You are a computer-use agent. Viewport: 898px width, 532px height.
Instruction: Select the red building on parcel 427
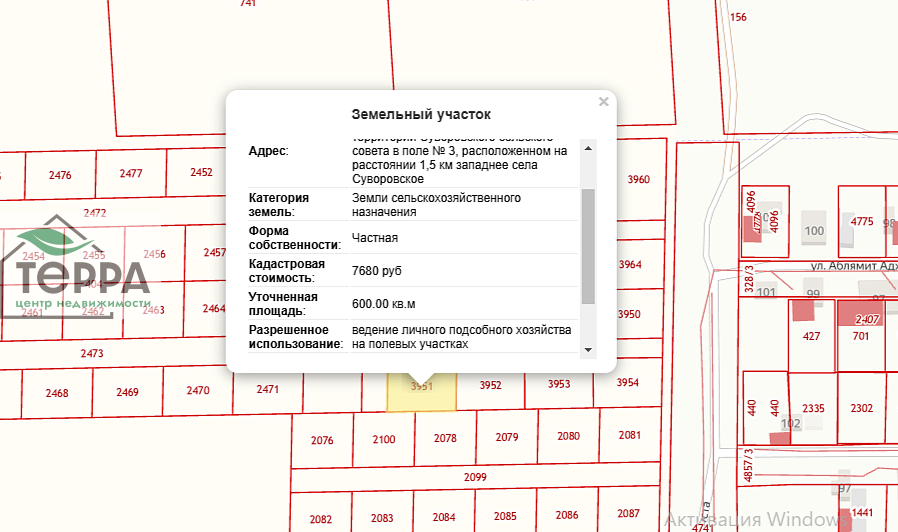click(x=803, y=310)
